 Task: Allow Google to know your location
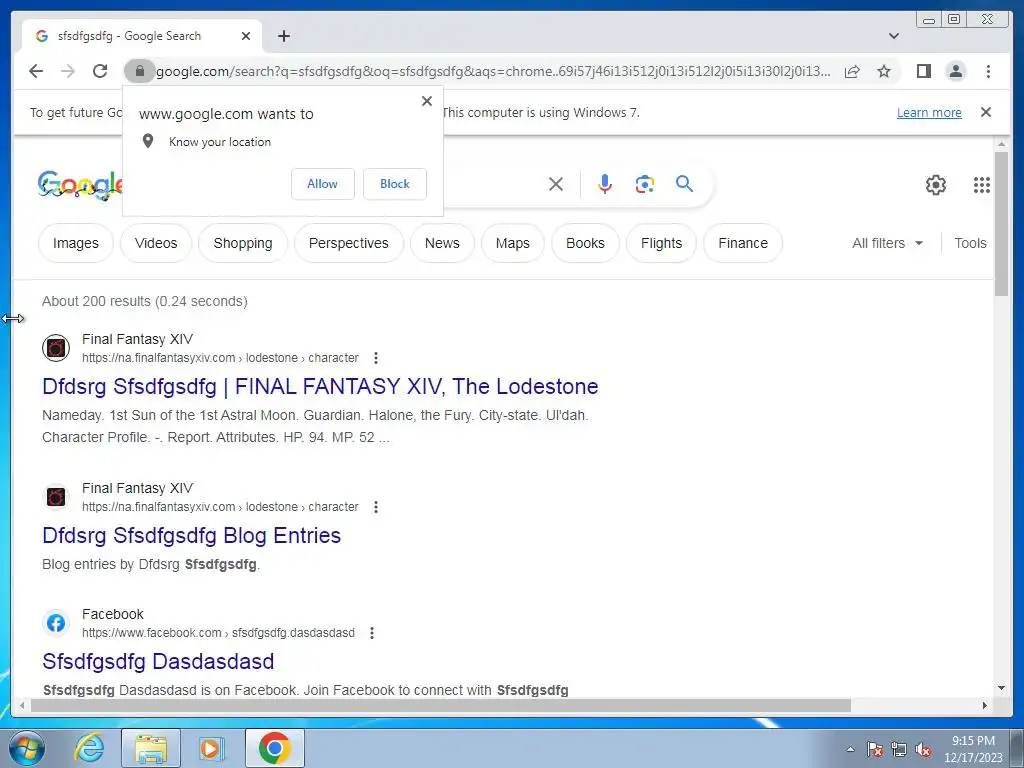323,184
